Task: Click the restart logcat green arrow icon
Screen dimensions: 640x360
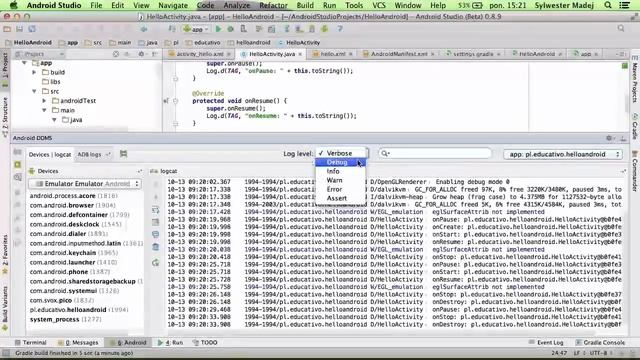Action: pyautogui.click(x=156, y=263)
